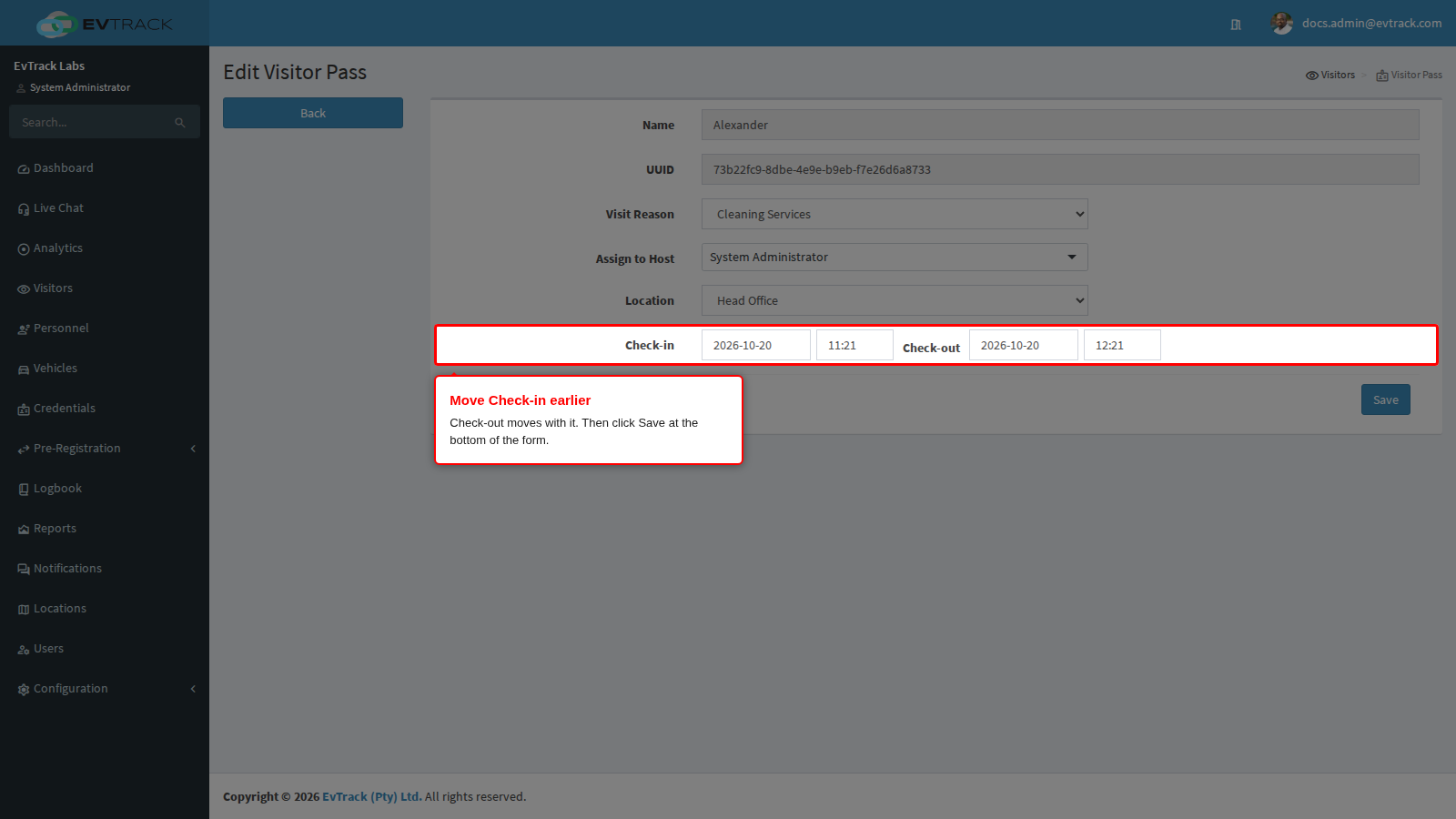Click the UUID field

tap(1060, 169)
